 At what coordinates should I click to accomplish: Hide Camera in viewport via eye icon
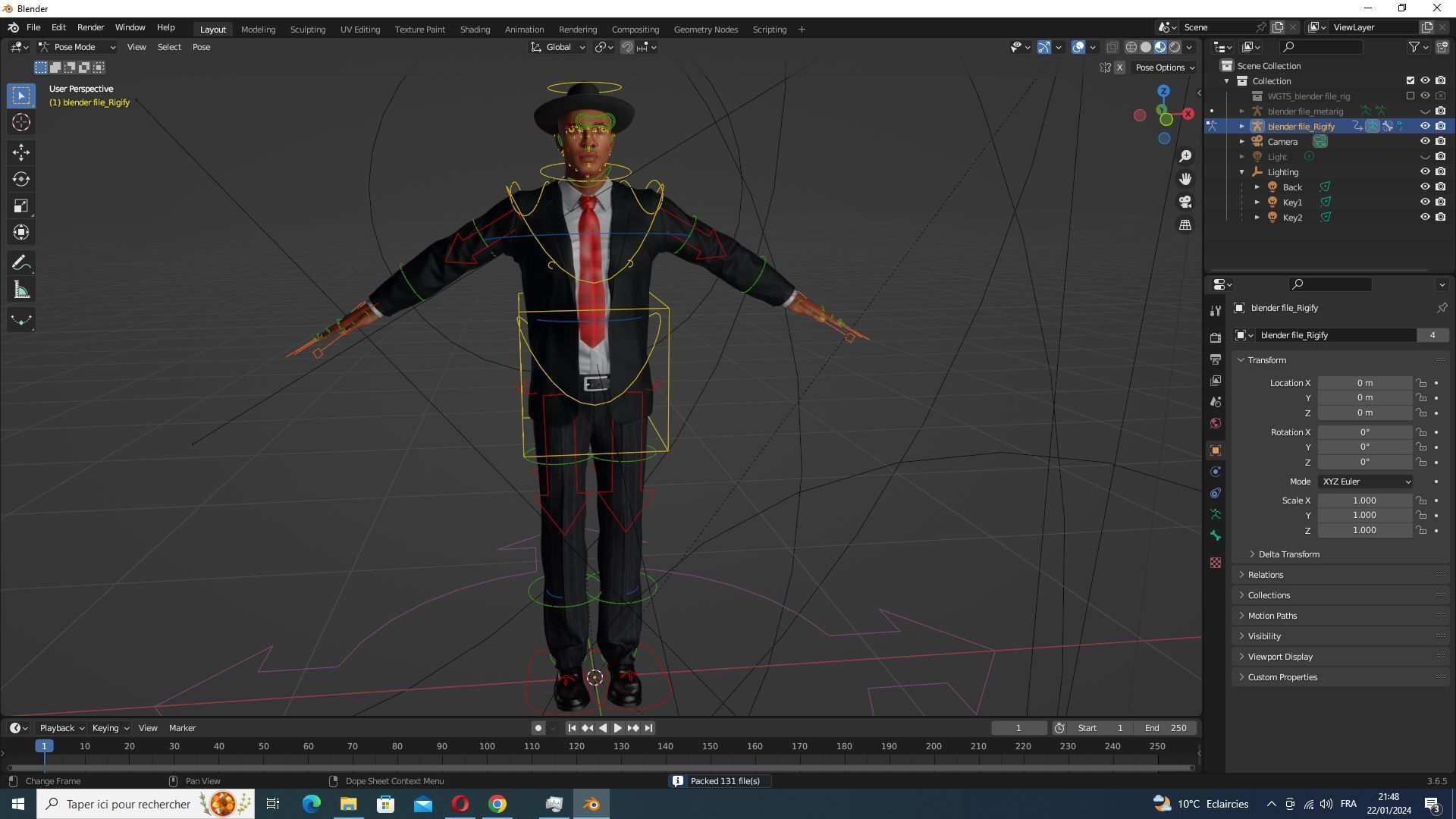(1425, 142)
